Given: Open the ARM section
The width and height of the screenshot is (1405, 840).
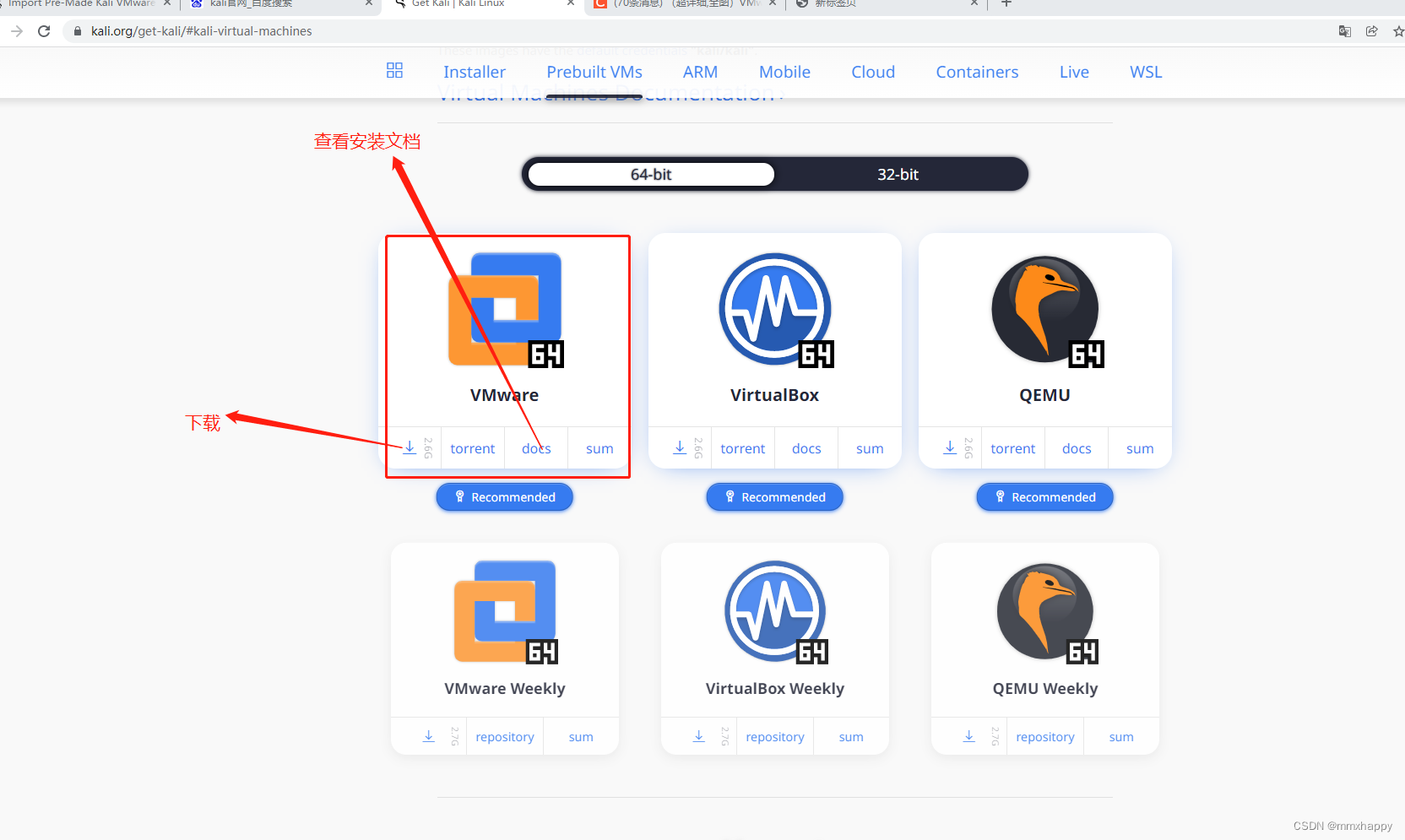Looking at the screenshot, I should pos(700,72).
